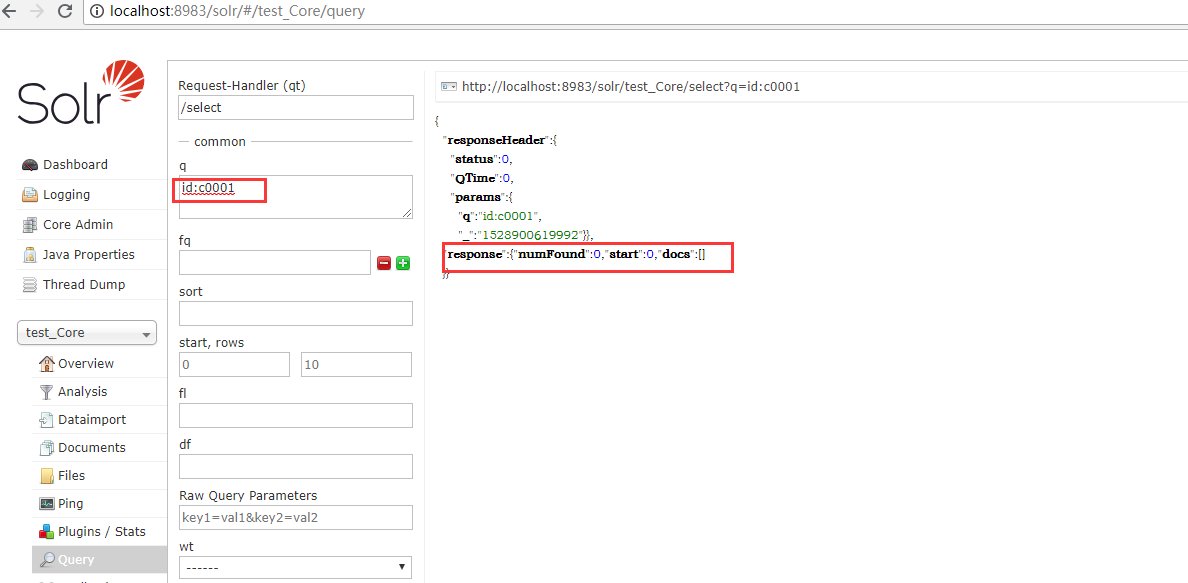Open the Analysis screen
Image resolution: width=1188 pixels, height=583 pixels.
83,392
